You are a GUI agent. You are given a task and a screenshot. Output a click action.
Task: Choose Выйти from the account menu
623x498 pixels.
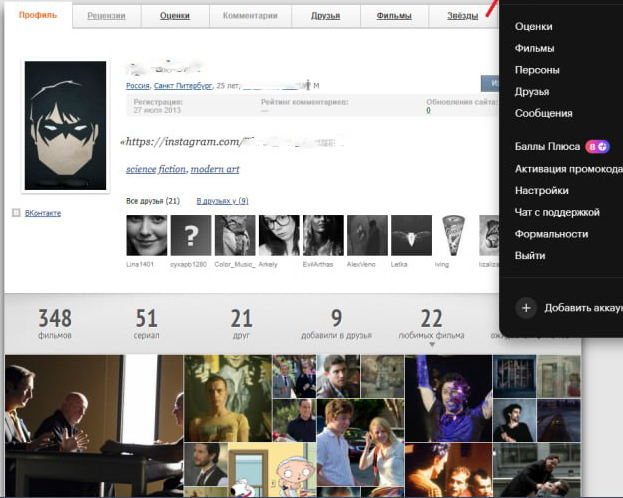[530, 256]
